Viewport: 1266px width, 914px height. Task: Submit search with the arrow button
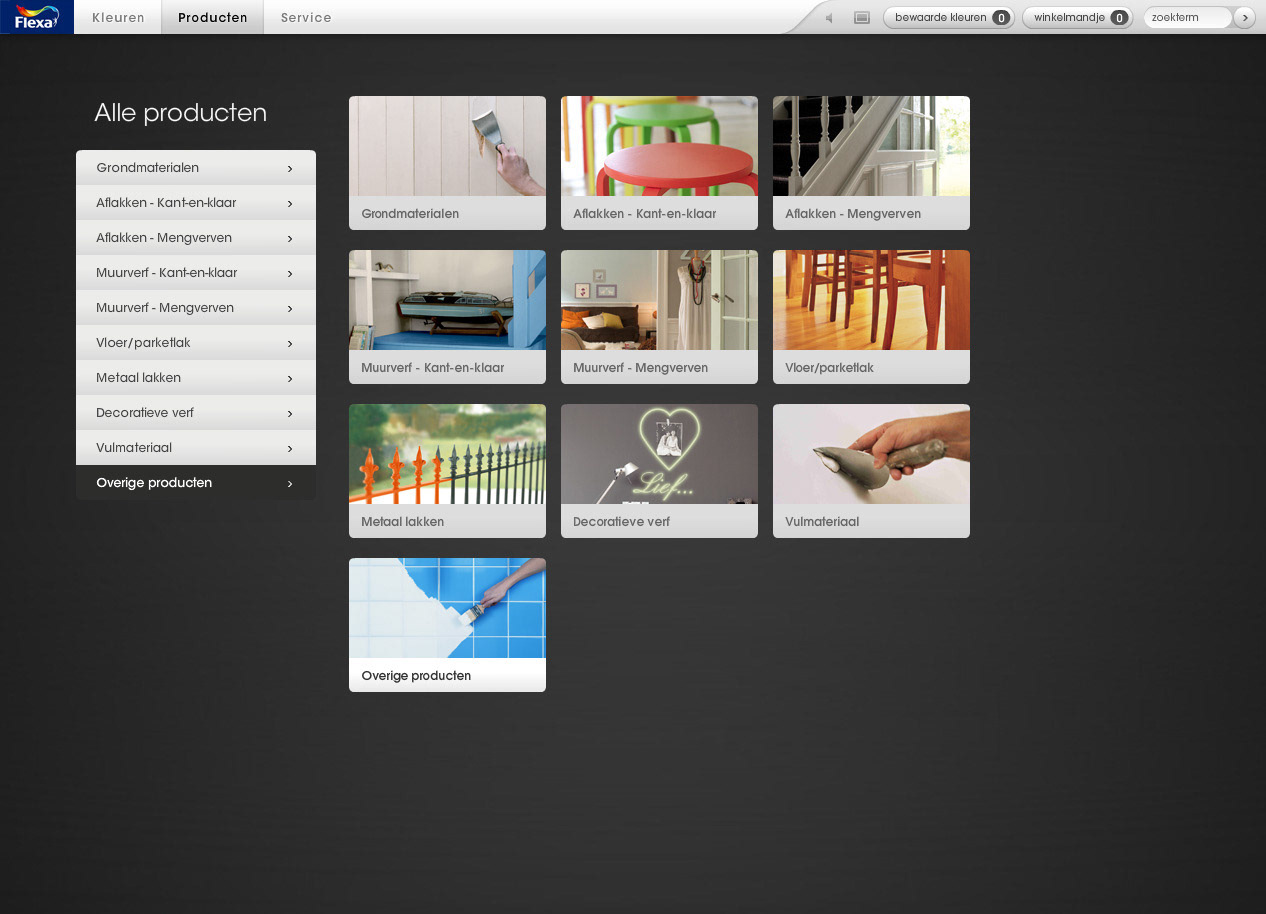pos(1244,17)
